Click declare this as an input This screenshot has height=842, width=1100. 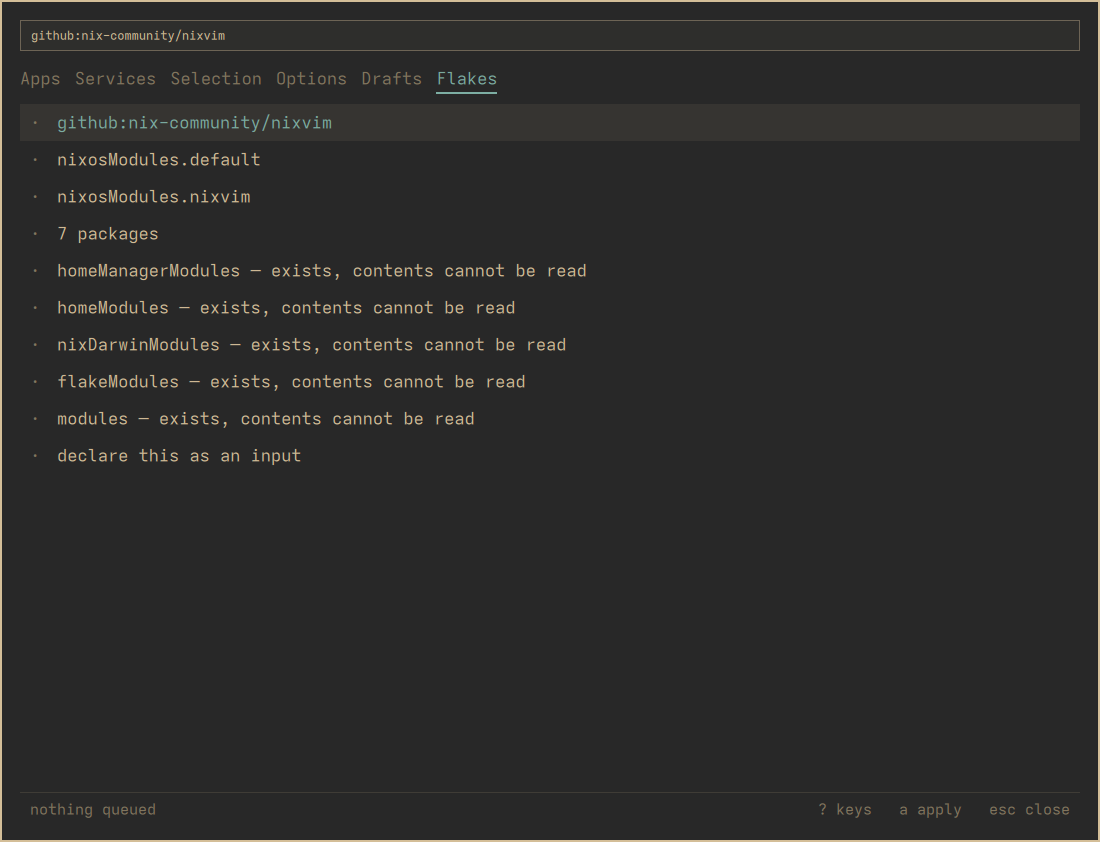[549, 456]
